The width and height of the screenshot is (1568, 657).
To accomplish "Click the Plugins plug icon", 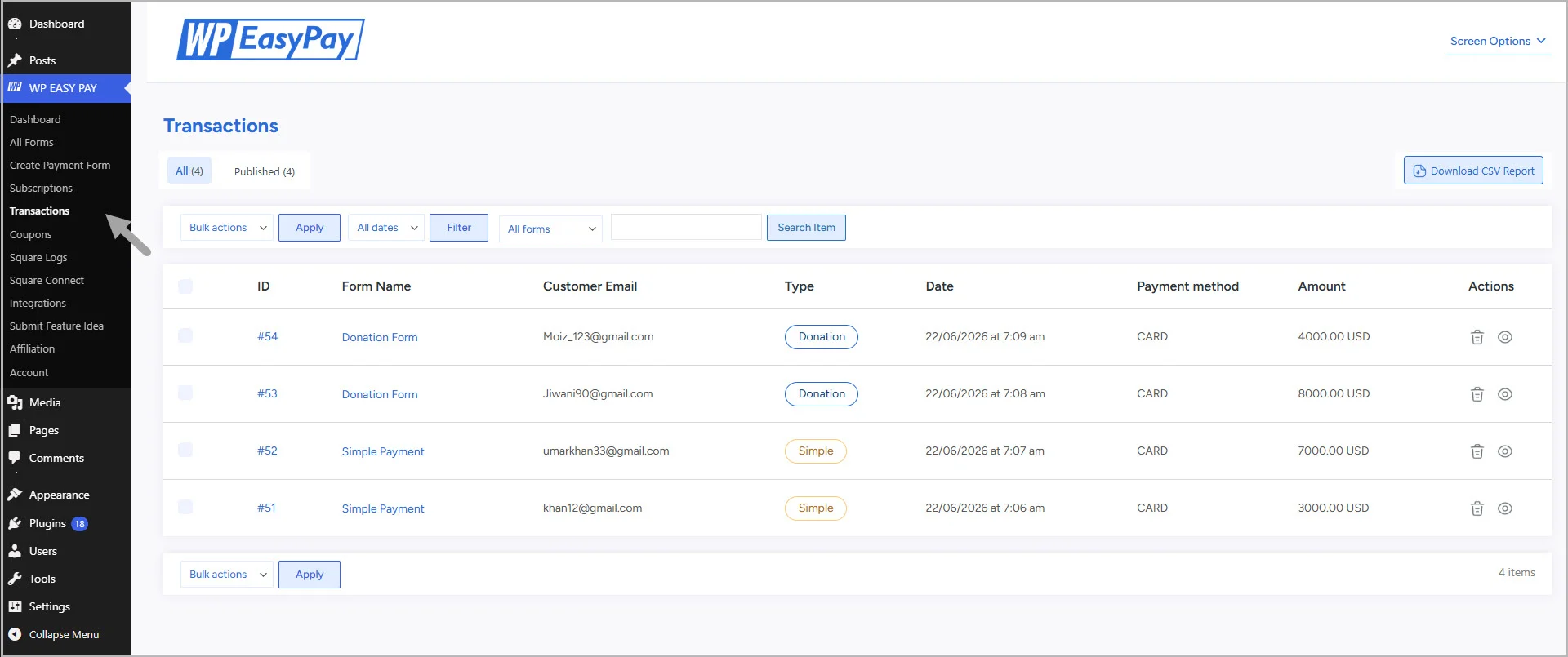I will click(x=15, y=523).
